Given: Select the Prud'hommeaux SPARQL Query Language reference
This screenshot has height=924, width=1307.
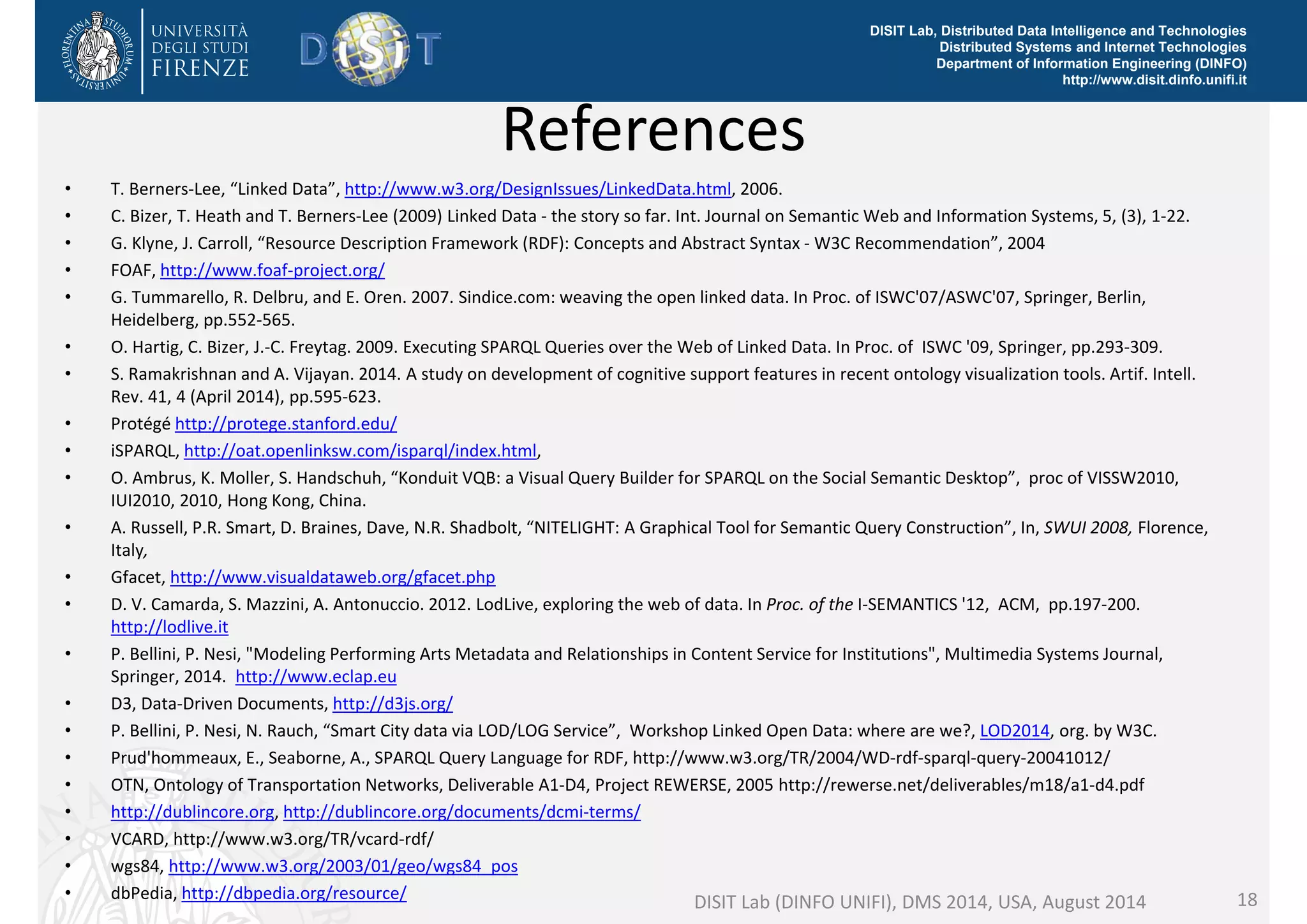Looking at the screenshot, I should [x=611, y=758].
